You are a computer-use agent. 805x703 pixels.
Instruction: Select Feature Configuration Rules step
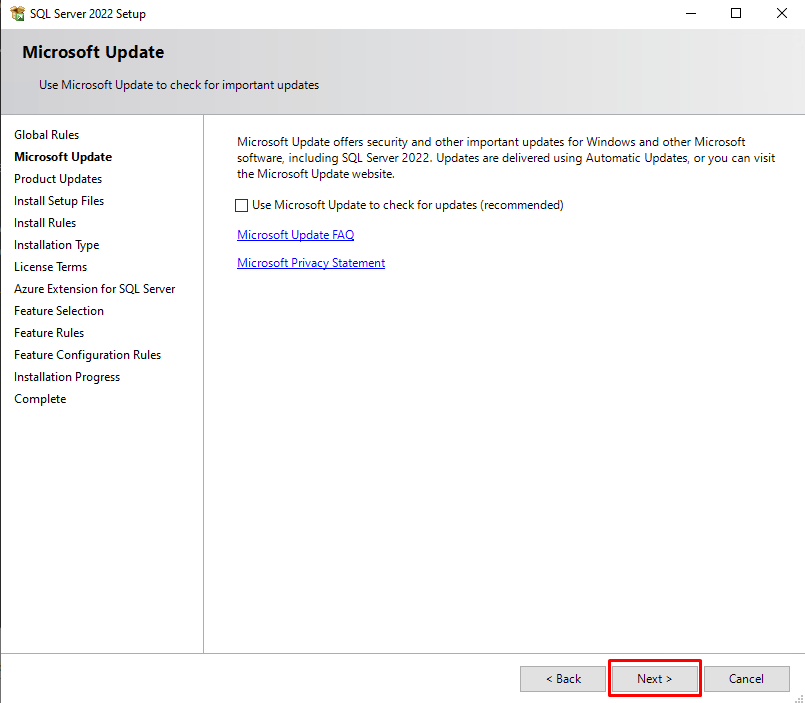(87, 355)
